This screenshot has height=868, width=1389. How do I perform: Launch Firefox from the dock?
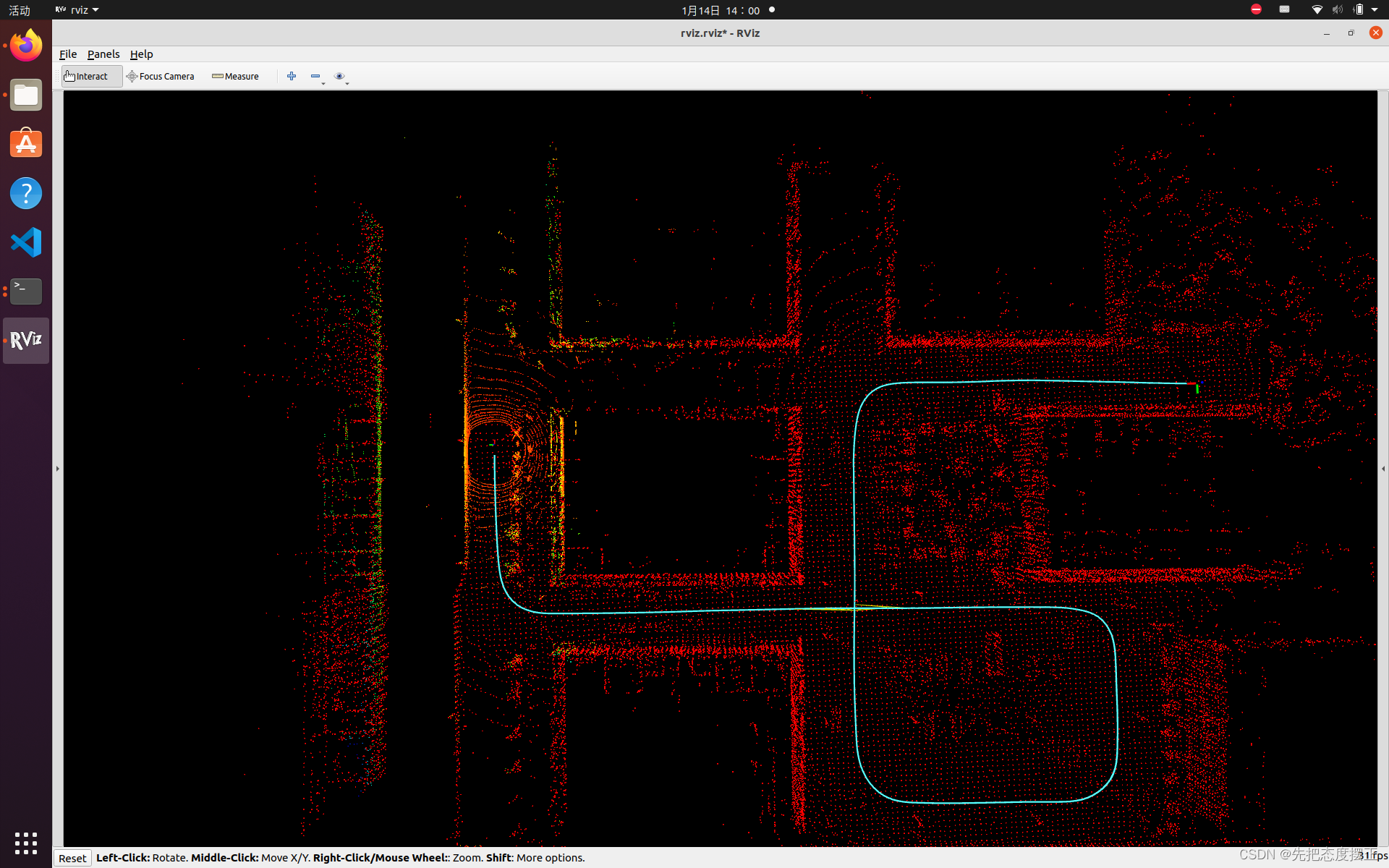pyautogui.click(x=26, y=46)
